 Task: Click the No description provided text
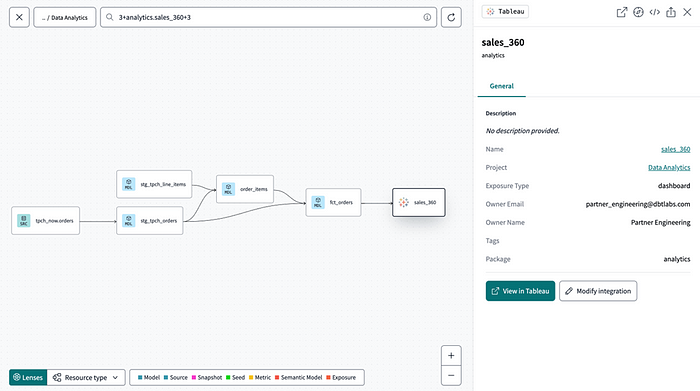(x=522, y=131)
